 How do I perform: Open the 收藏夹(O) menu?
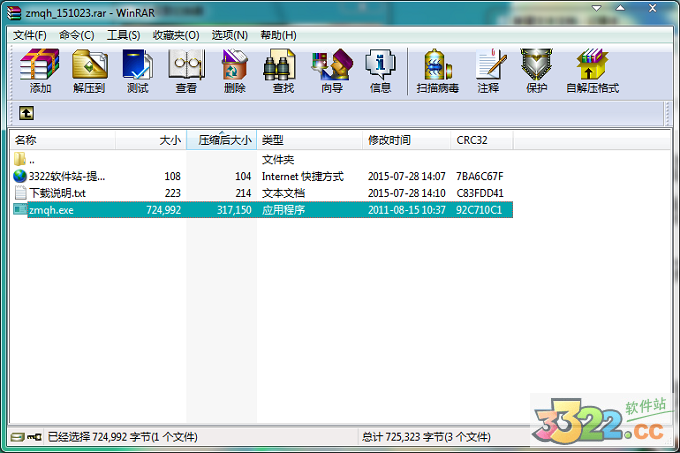coord(176,35)
